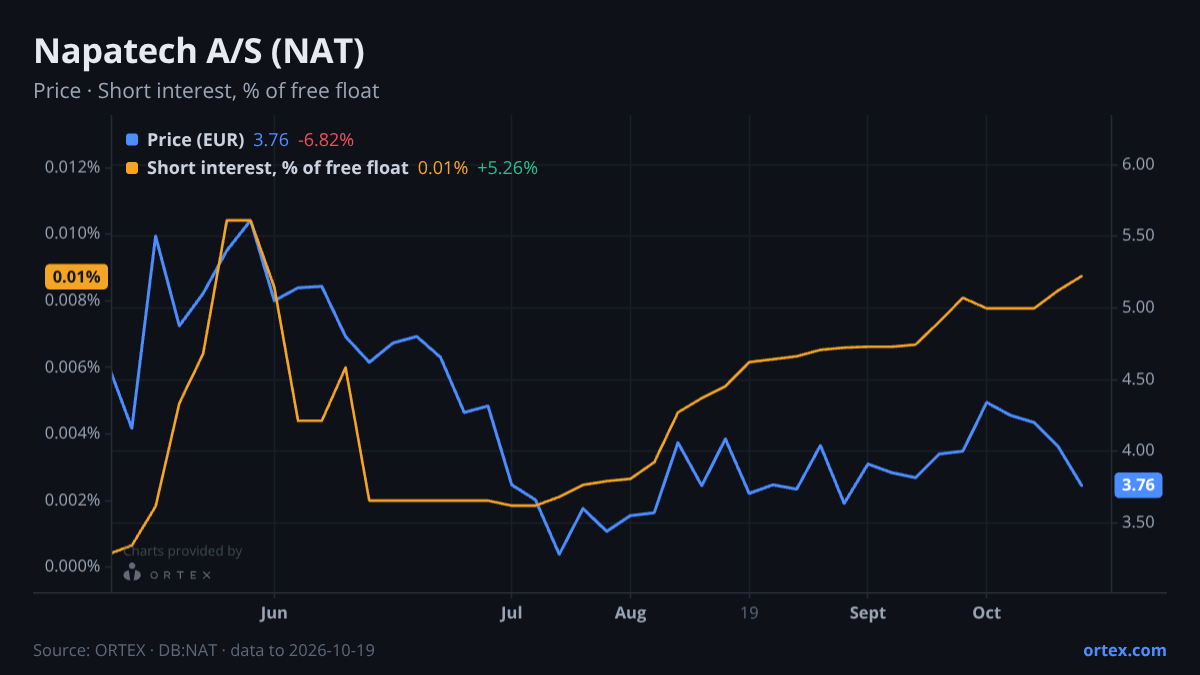Click the blue Price legend color swatch
This screenshot has height=675, width=1200.
coord(132,140)
